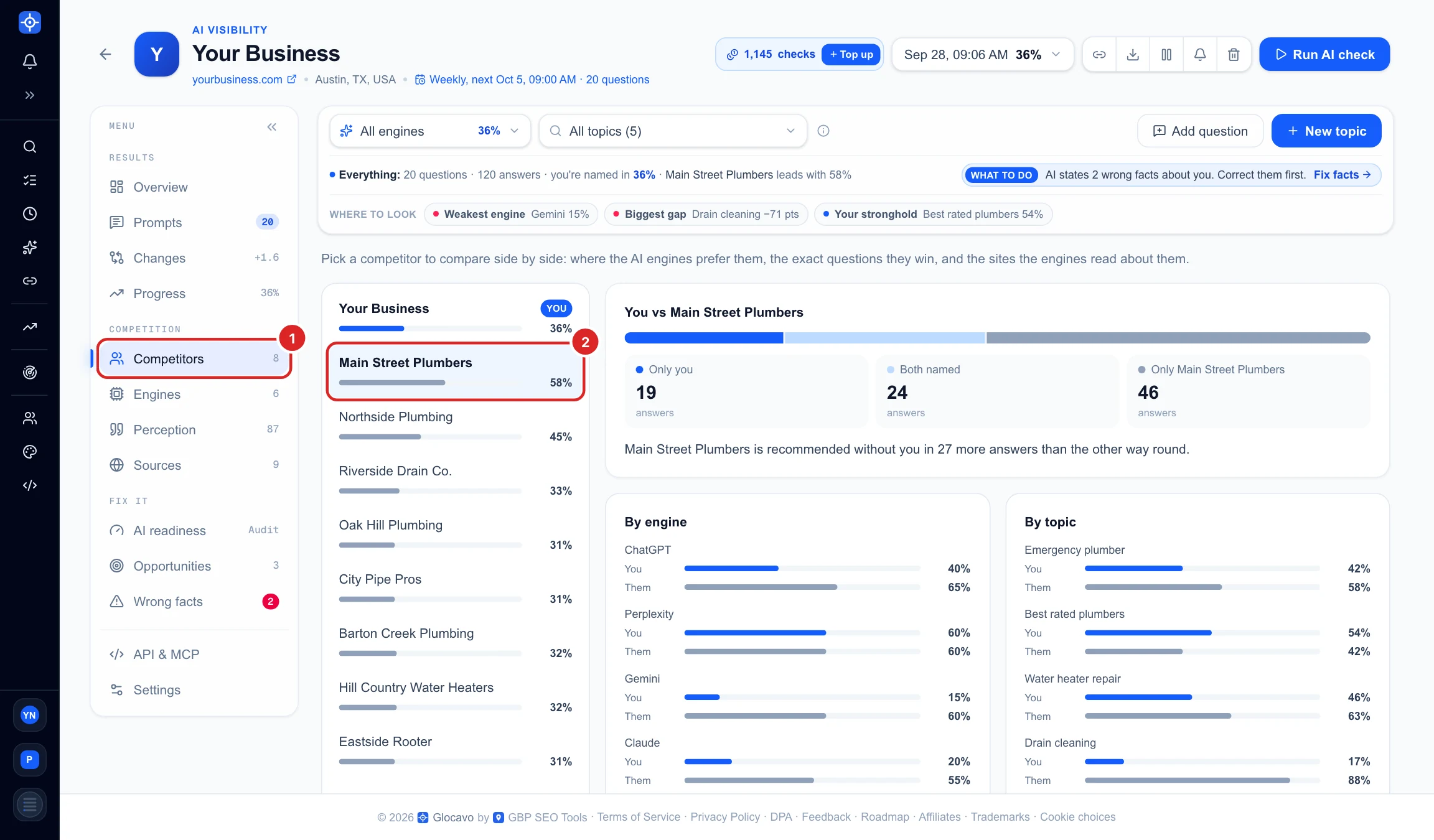Click the info icon beside All topics
This screenshot has width=1434, height=840.
pyautogui.click(x=823, y=131)
